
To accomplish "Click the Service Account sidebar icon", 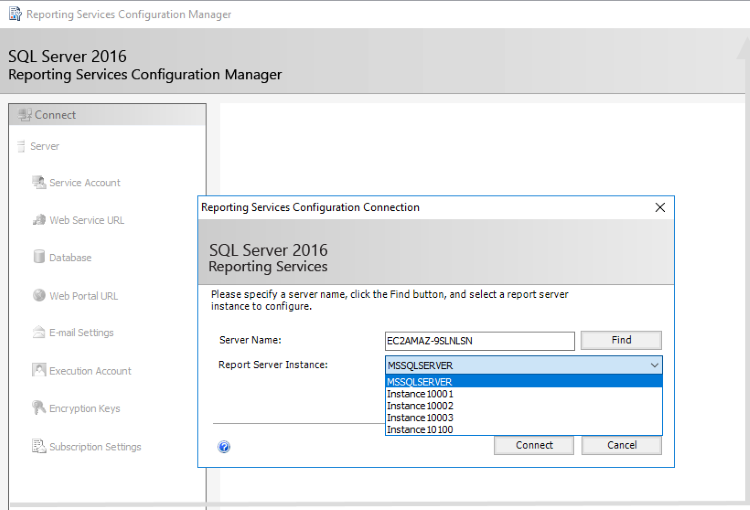I will coord(39,183).
